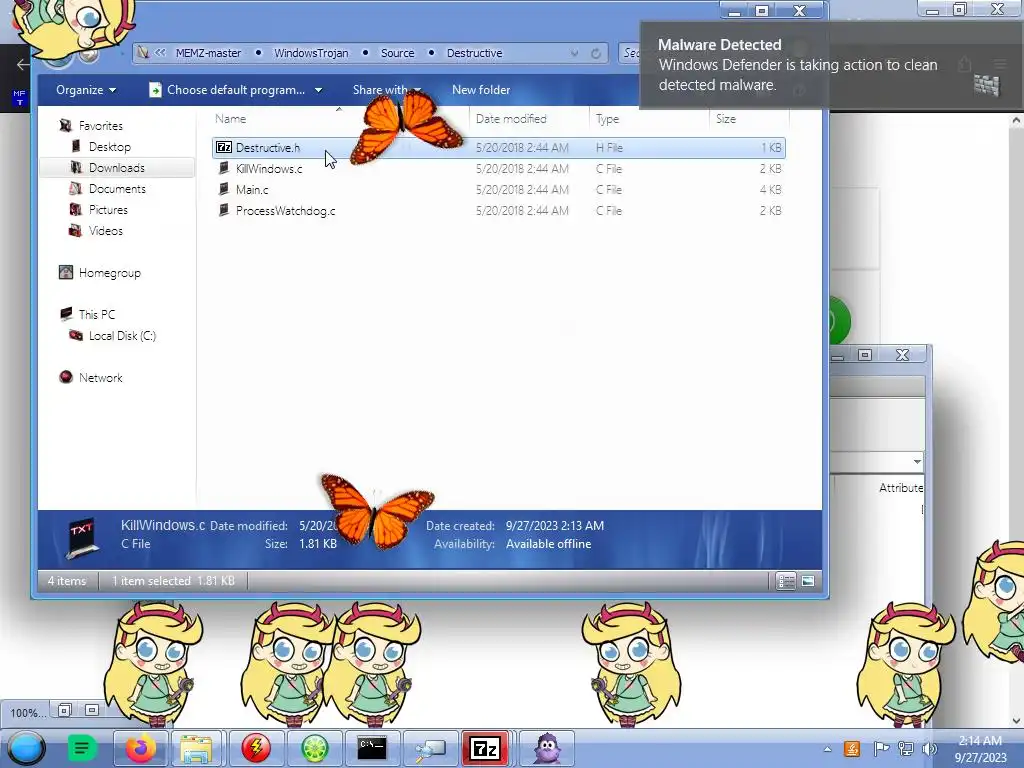Screen dimensions: 1024x768
Task: Expand arrow next to Choose default program
Action: click(319, 90)
